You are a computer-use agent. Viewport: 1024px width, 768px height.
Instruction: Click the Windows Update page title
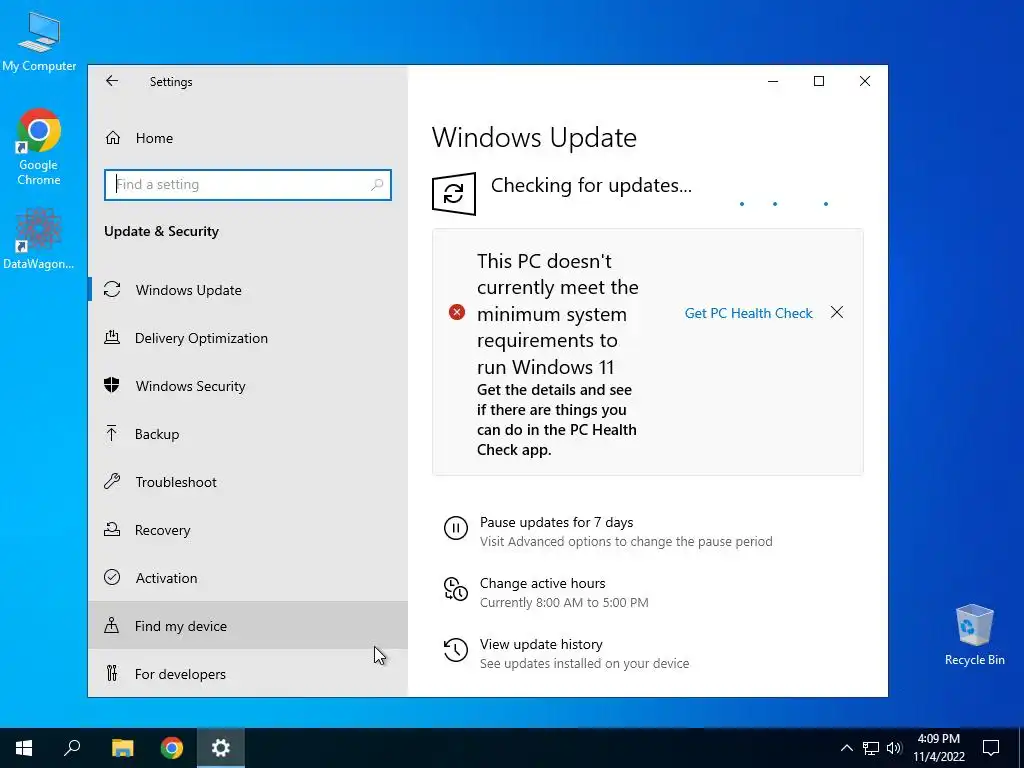(534, 137)
